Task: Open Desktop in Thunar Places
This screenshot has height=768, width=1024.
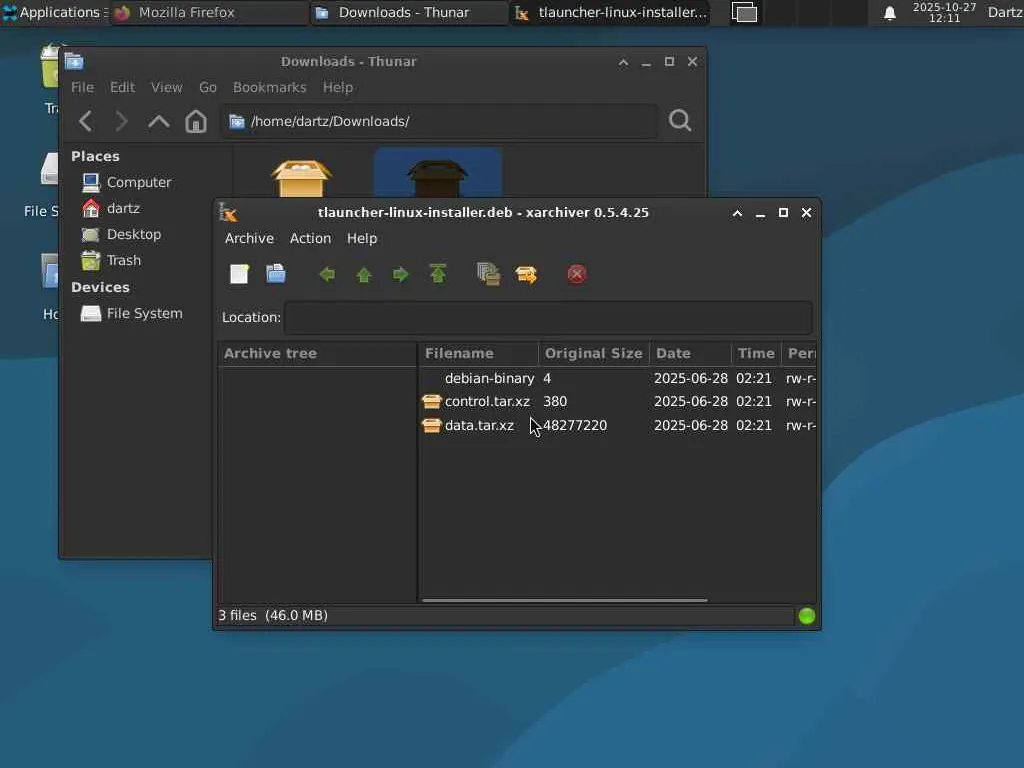Action: [134, 234]
